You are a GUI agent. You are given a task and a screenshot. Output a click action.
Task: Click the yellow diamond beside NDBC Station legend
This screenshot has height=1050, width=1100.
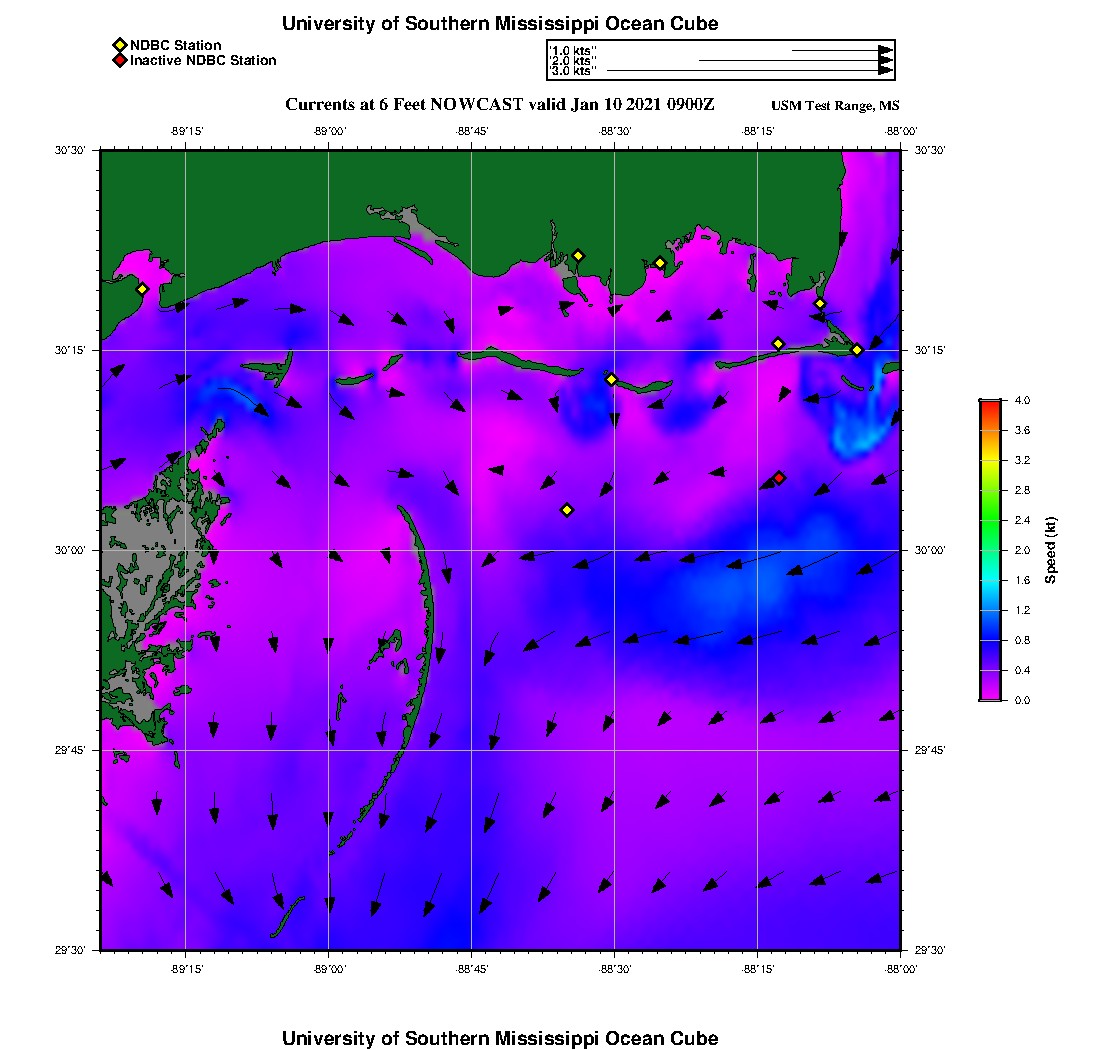coord(120,46)
